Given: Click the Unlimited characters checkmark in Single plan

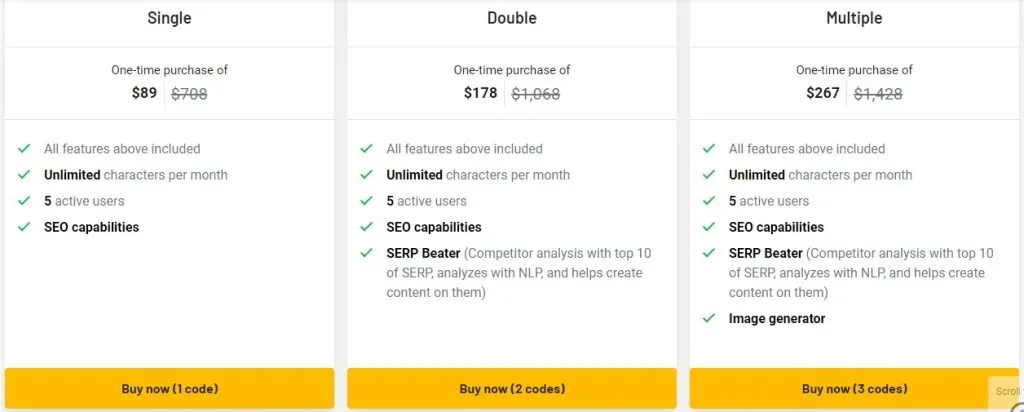Looking at the screenshot, I should (x=24, y=175).
